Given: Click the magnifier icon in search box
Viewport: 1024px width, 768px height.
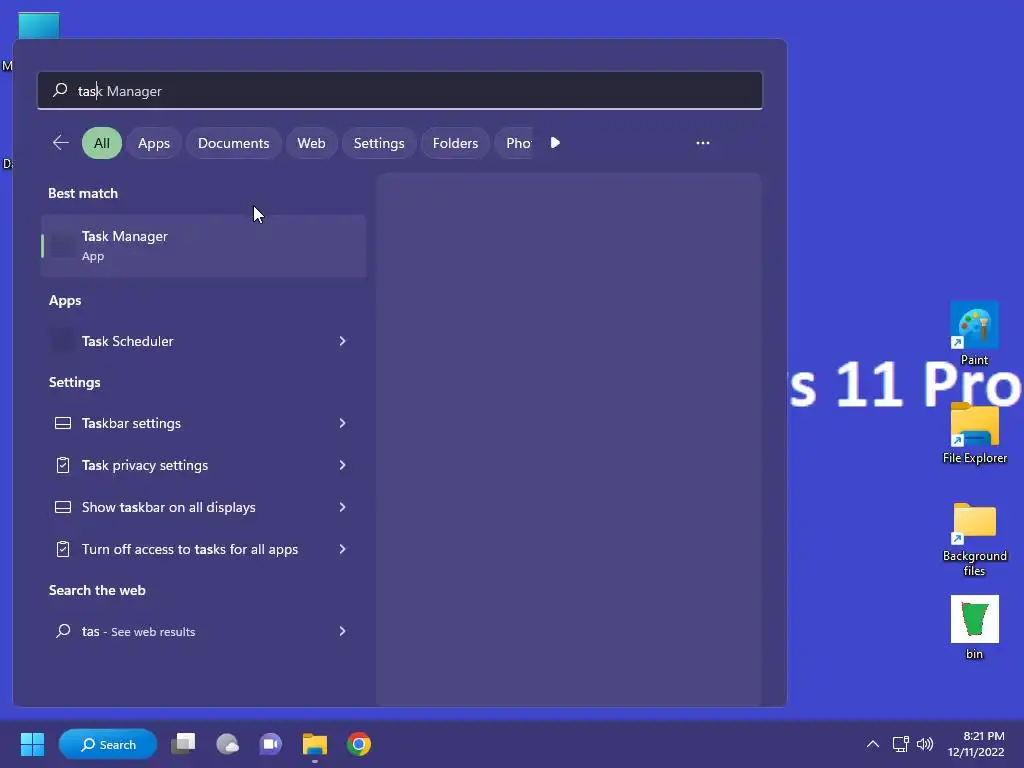Looking at the screenshot, I should (x=60, y=89).
